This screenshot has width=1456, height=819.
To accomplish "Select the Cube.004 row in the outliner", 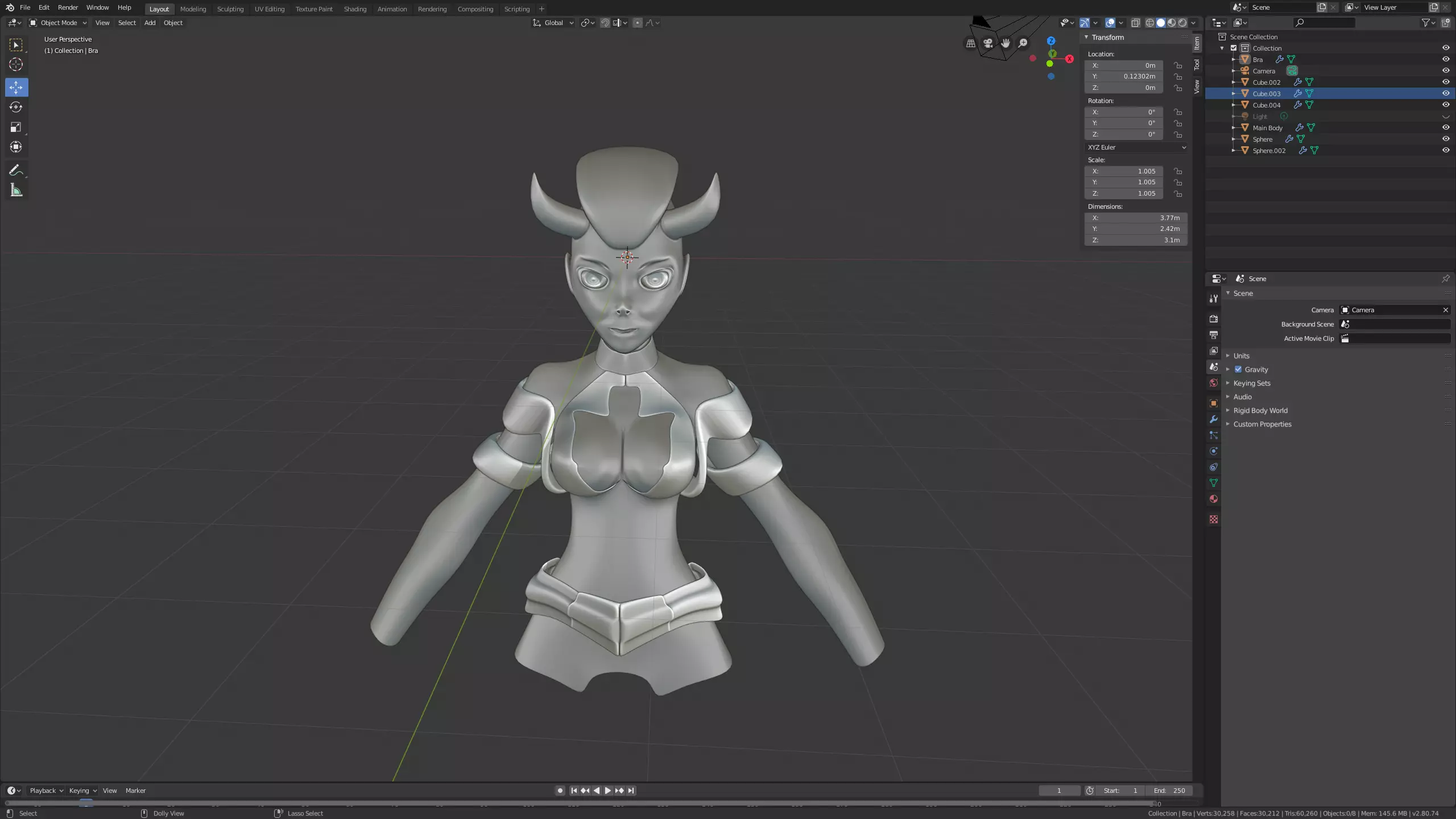I will (x=1330, y=105).
